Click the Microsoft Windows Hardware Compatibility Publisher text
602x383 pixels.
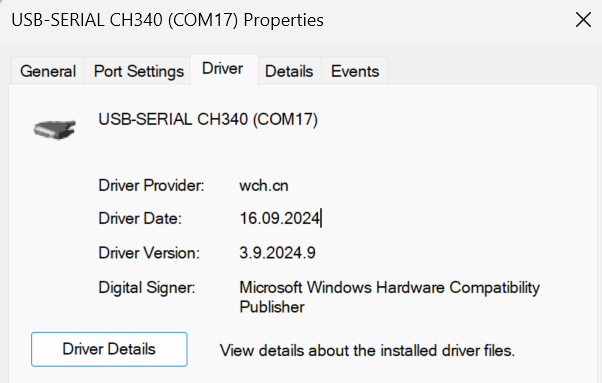click(x=389, y=297)
